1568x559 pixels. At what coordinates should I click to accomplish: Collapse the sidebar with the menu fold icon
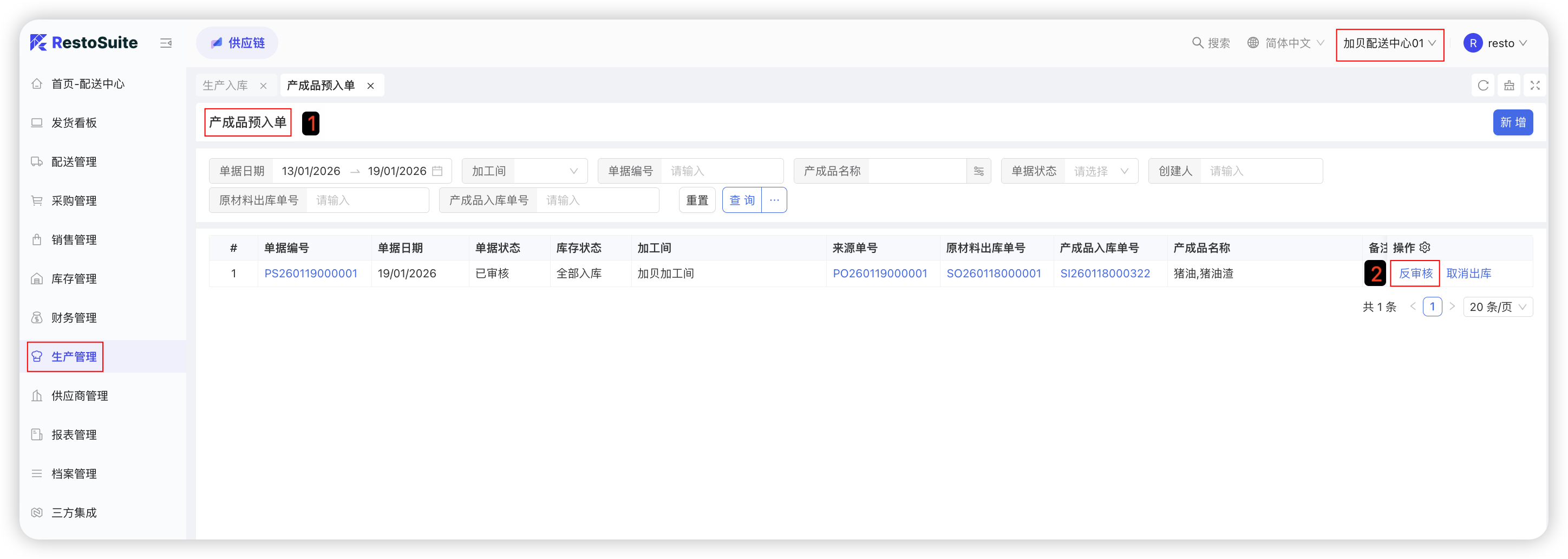(166, 43)
